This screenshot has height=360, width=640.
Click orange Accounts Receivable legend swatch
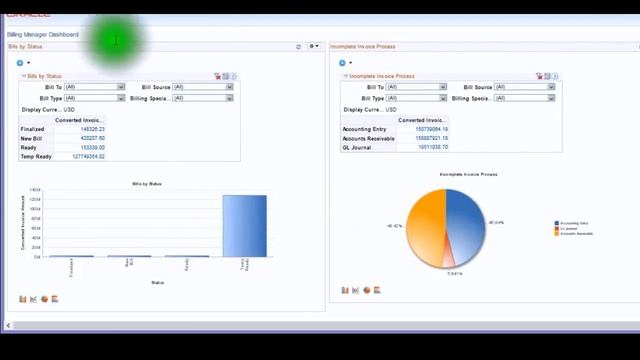(x=556, y=233)
